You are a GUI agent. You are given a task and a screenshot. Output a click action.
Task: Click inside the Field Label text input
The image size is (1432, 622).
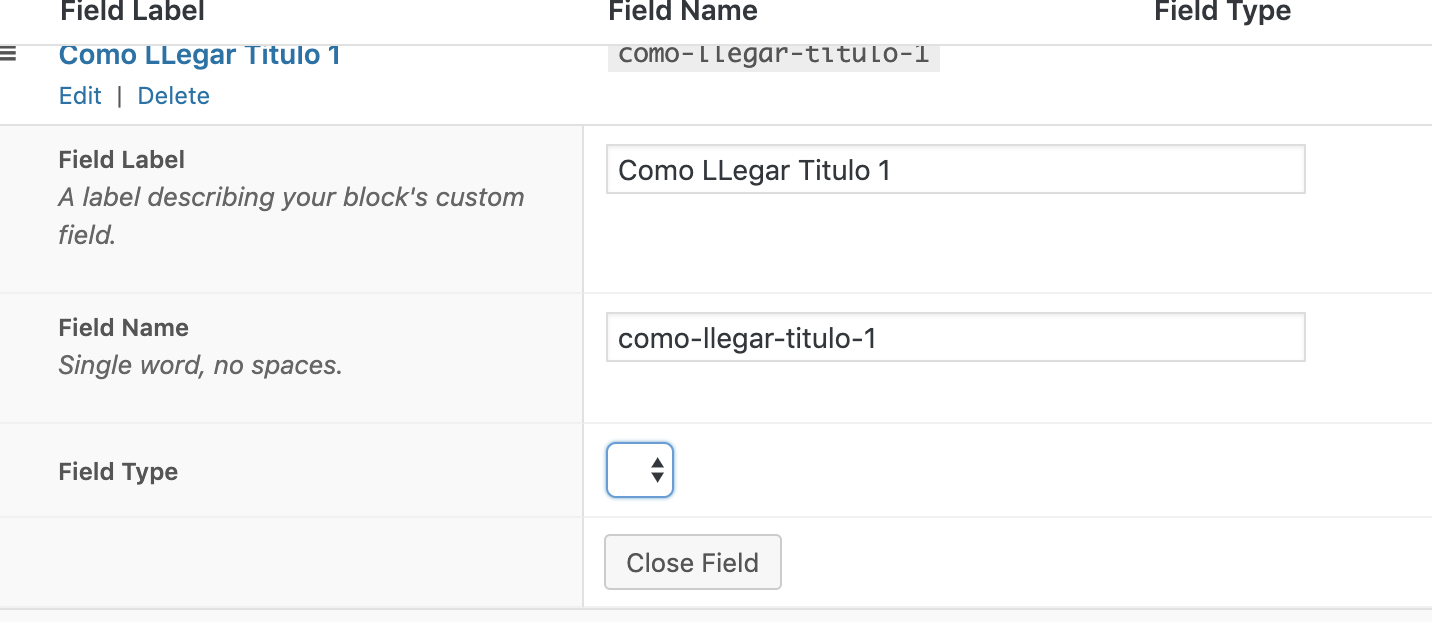[955, 169]
